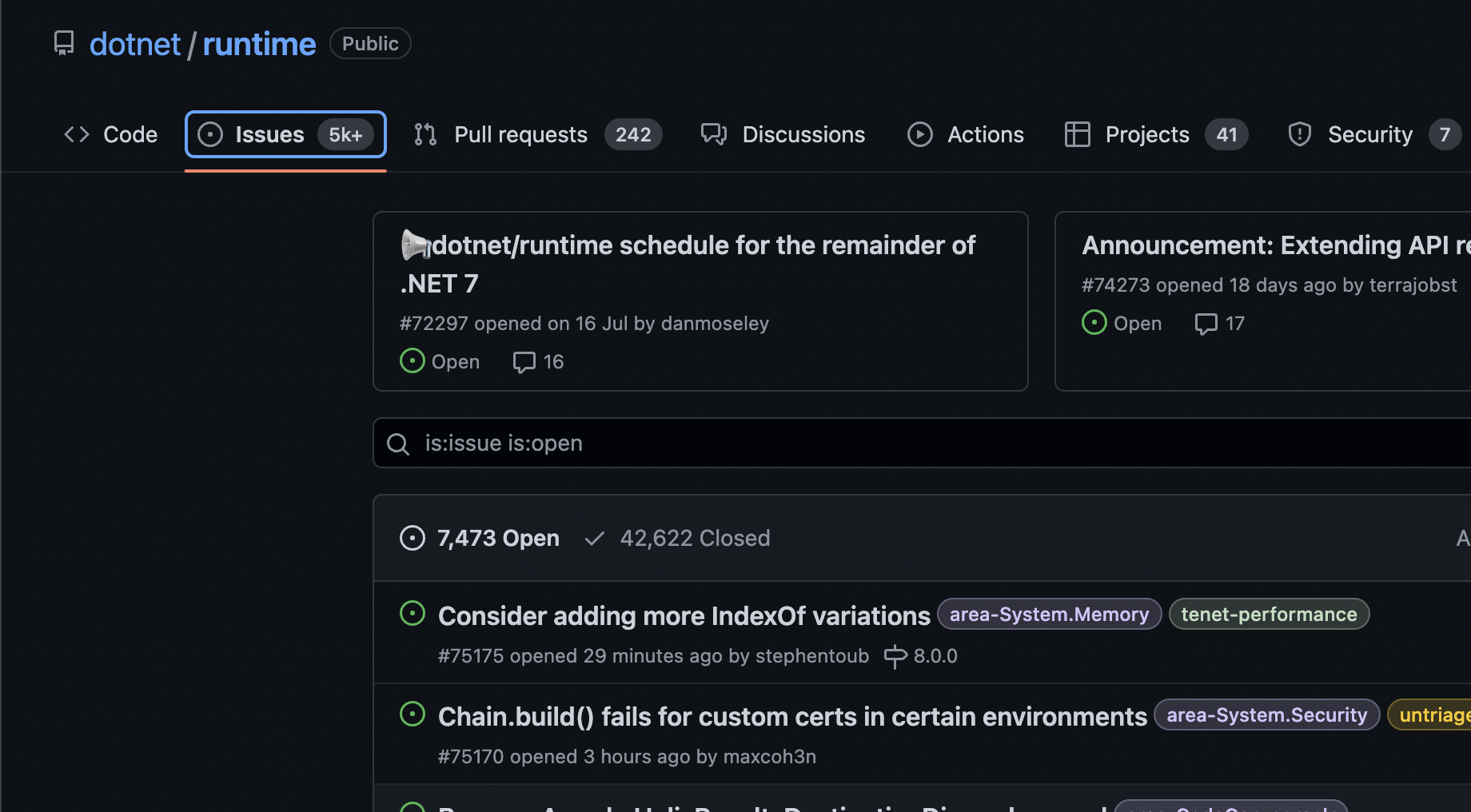Image resolution: width=1471 pixels, height=812 pixels.
Task: Click the Security shield icon
Action: click(x=1300, y=134)
